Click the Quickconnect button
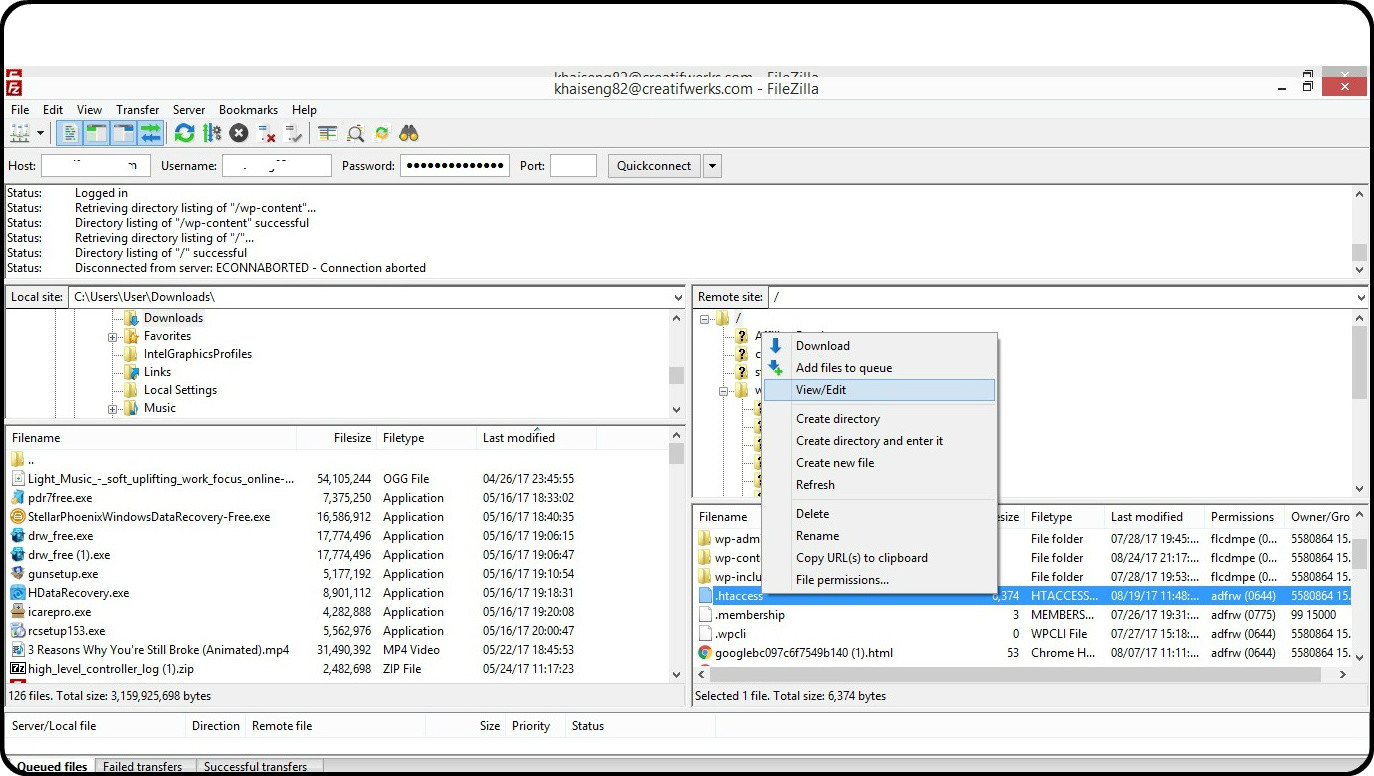1374x776 pixels. click(x=654, y=166)
